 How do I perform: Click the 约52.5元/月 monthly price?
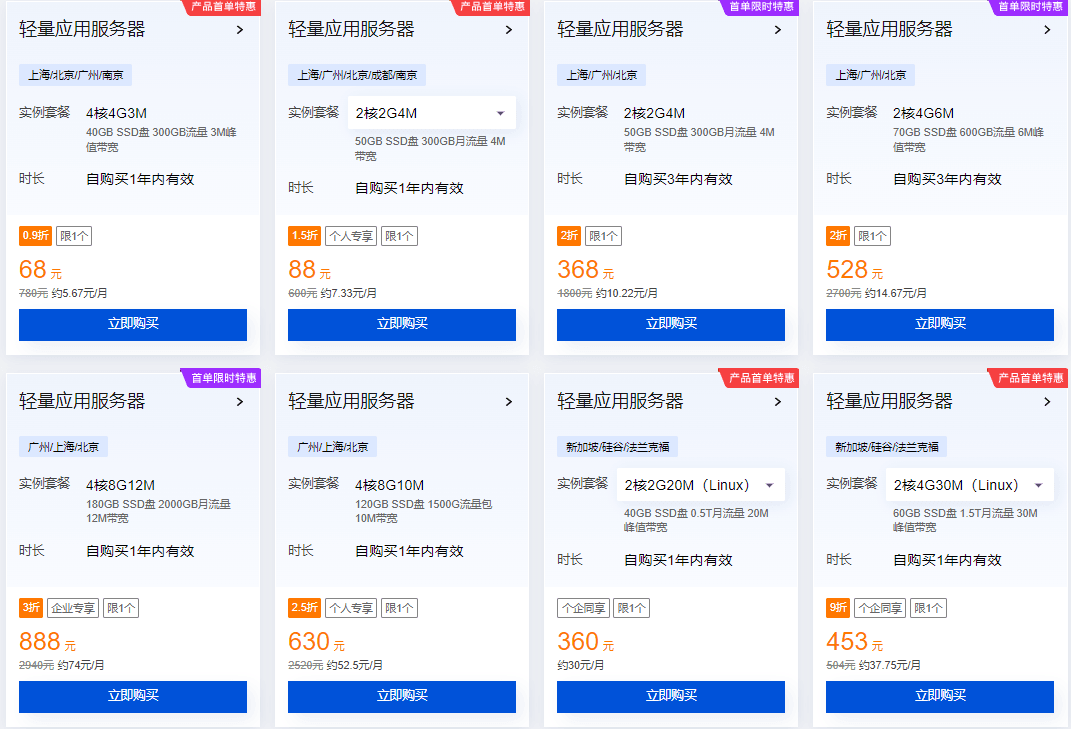(x=354, y=665)
